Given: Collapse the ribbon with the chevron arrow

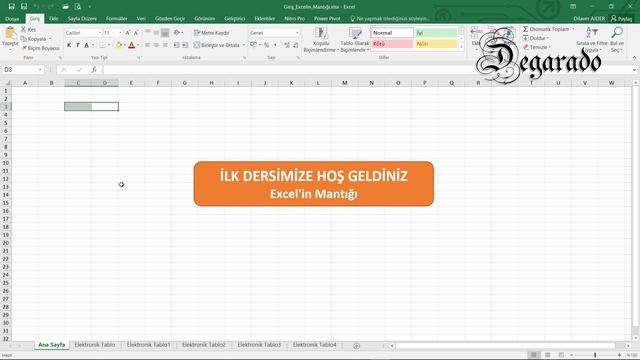Looking at the screenshot, I should click(x=634, y=58).
